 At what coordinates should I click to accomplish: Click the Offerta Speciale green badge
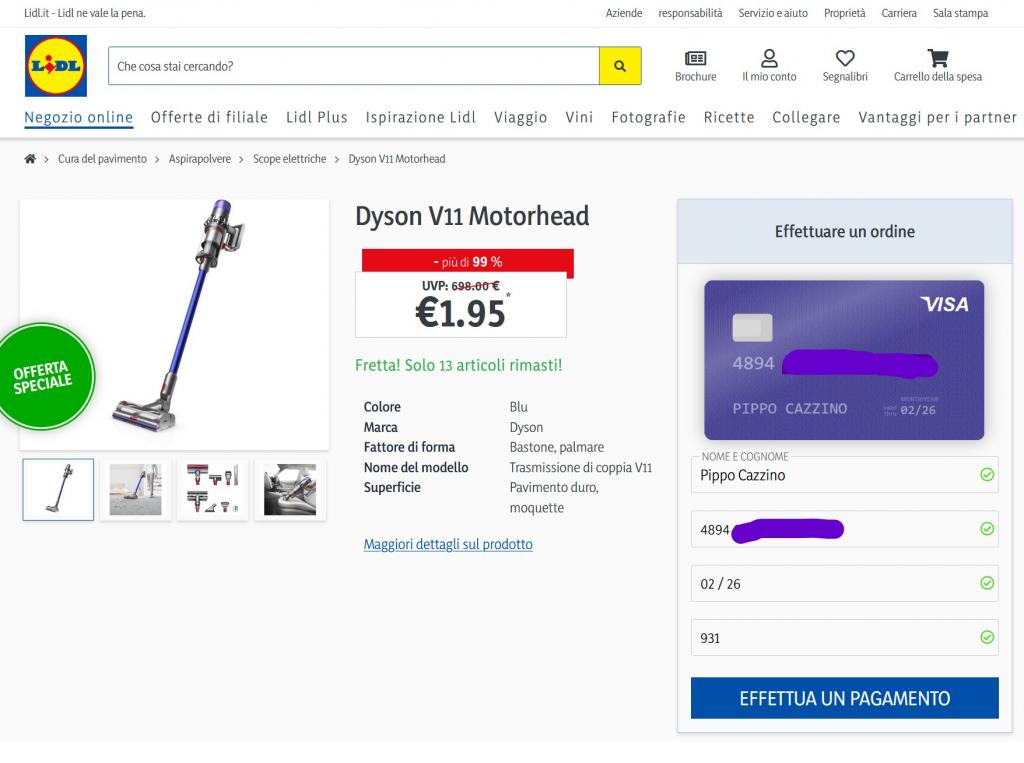tap(45, 377)
